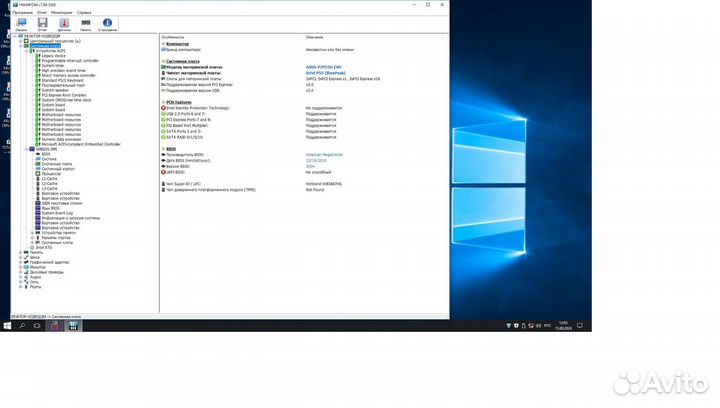Collapse the Устройства ACPI branch

[x=27, y=51]
